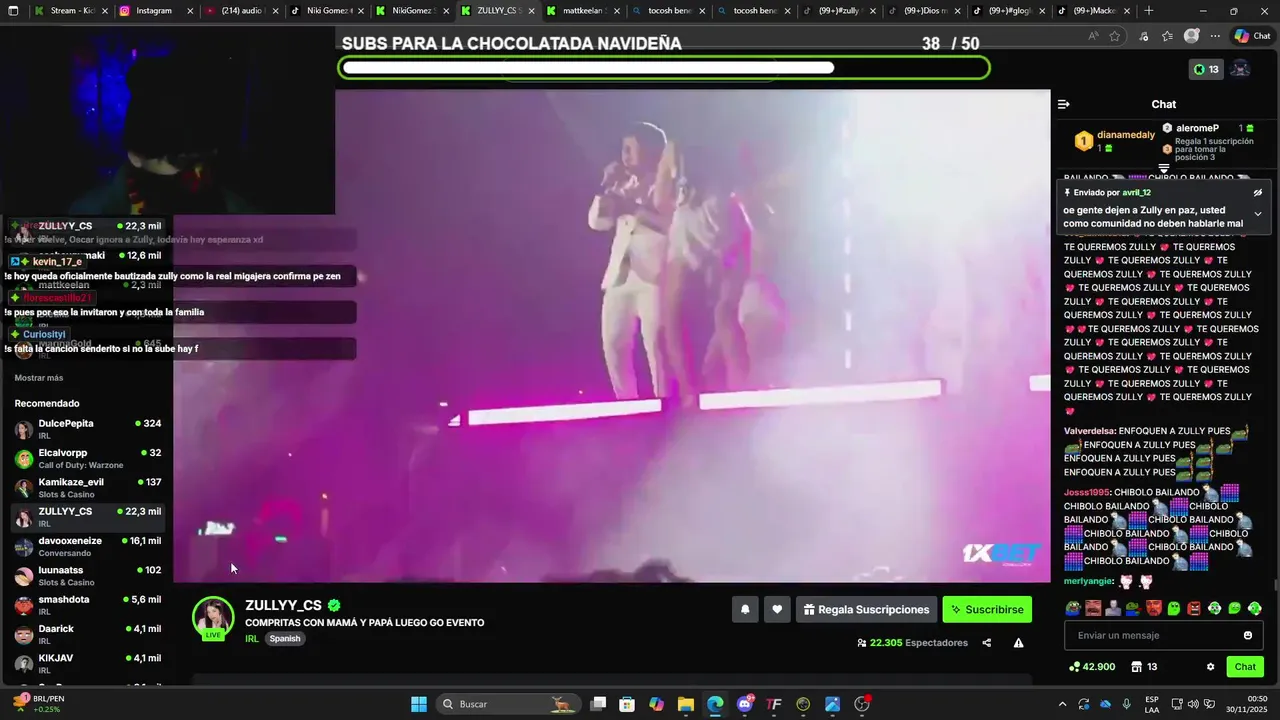1280x720 pixels.
Task: Open the user profile avatar menu
Action: 1240,69
